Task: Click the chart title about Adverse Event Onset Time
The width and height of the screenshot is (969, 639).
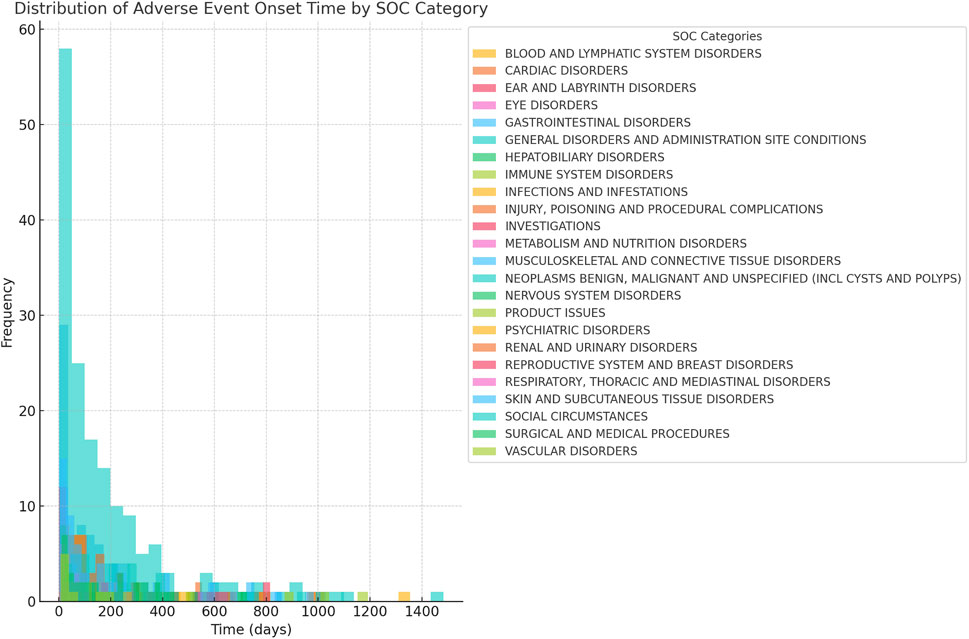Action: pos(251,9)
